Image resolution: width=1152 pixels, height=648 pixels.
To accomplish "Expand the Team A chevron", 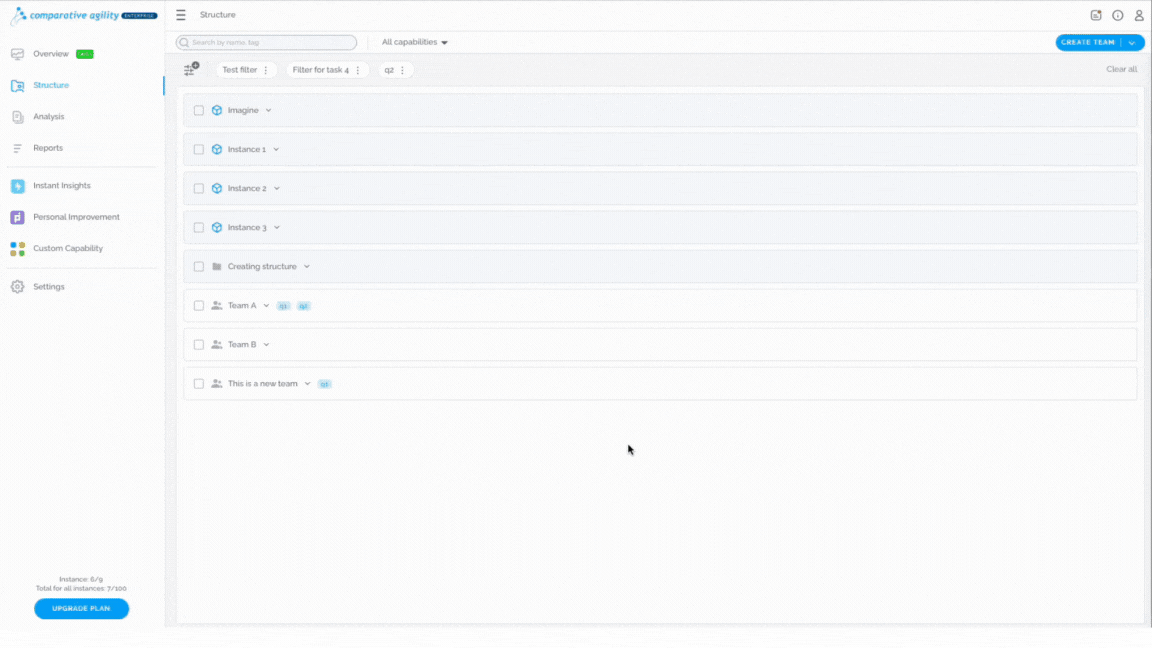I will click(266, 306).
